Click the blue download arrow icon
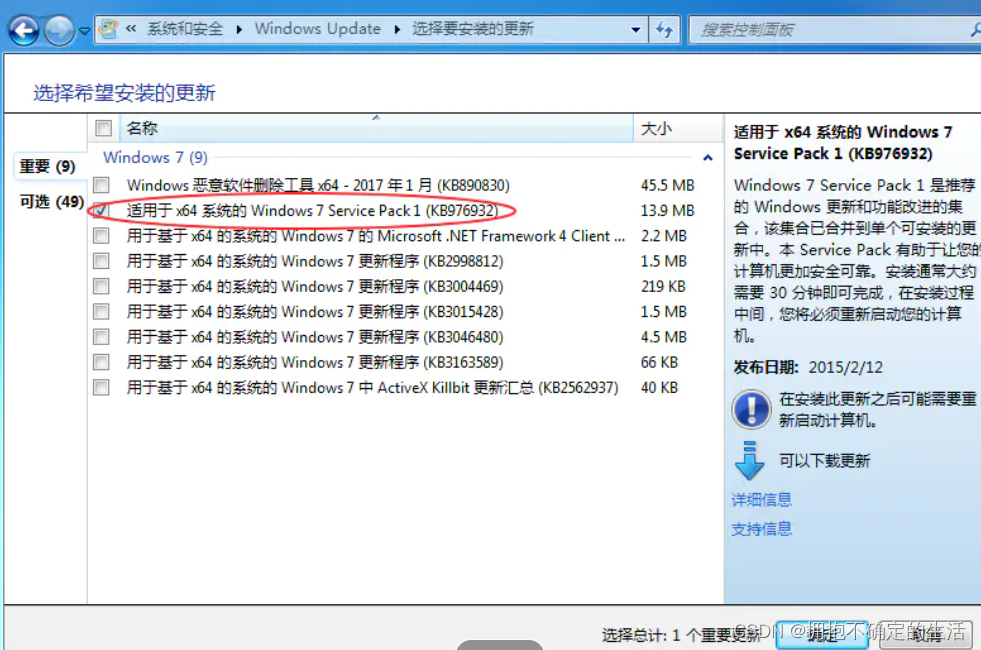Image resolution: width=981 pixels, height=650 pixels. click(x=750, y=460)
